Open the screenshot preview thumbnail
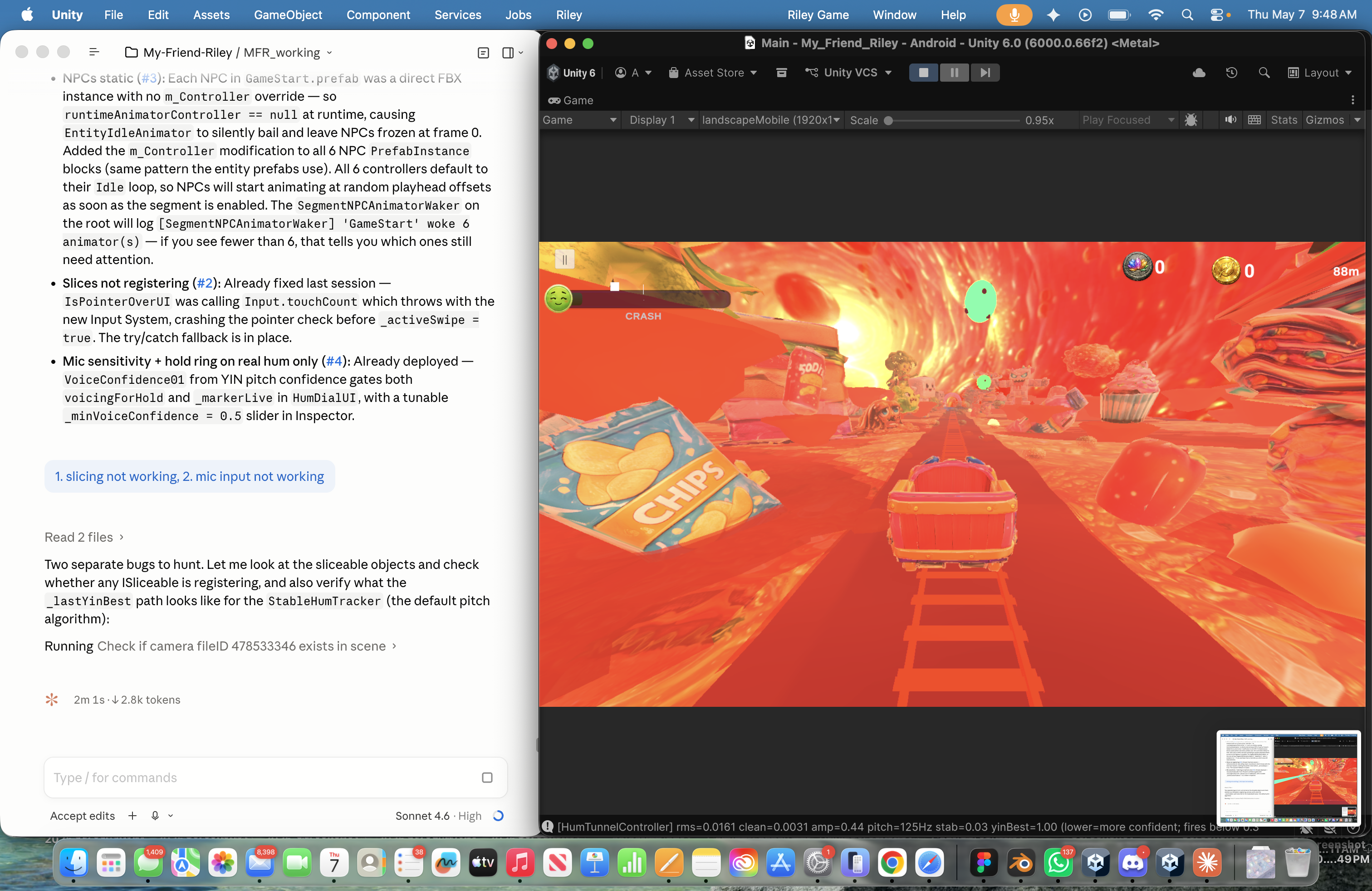Screen dimensions: 1372x891 (x=1289, y=778)
